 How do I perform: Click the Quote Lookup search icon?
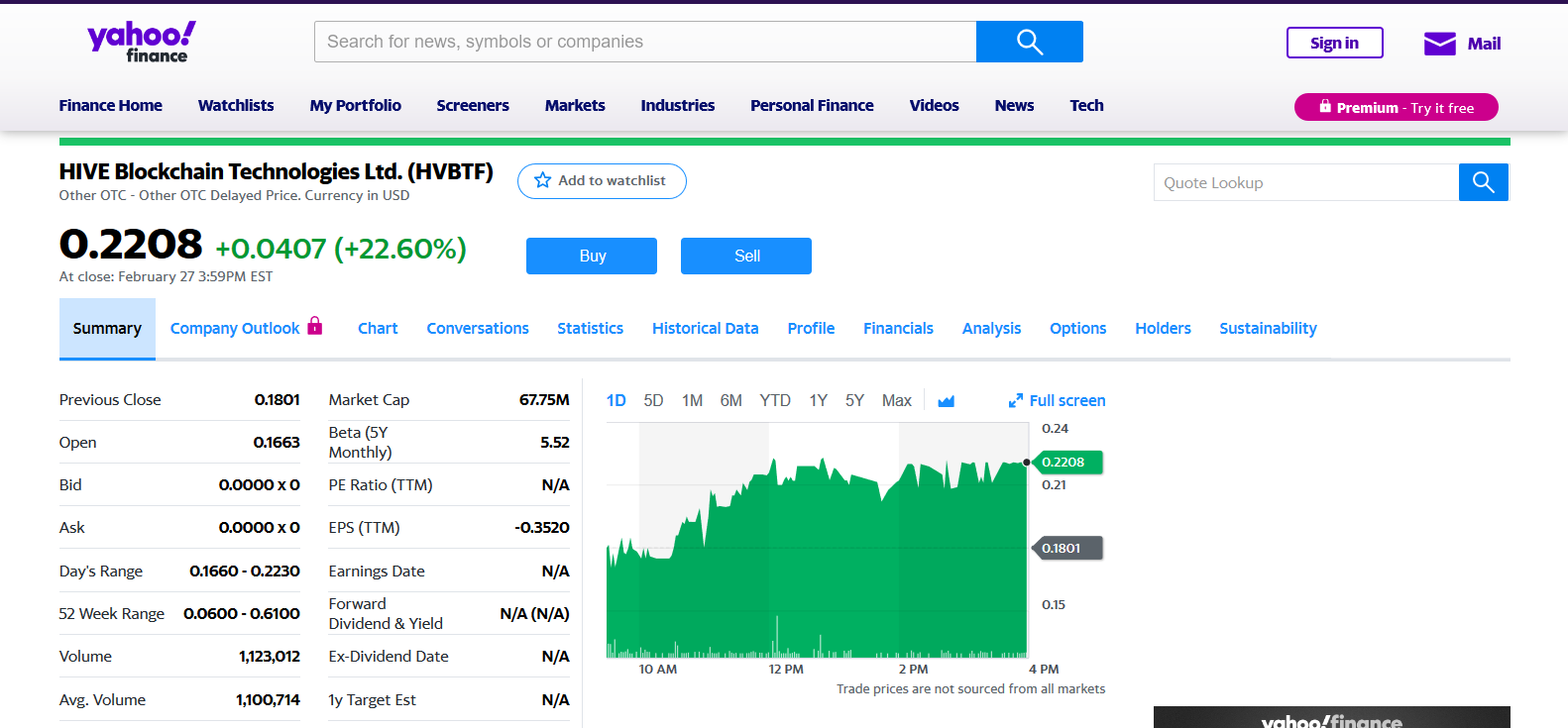(x=1483, y=182)
